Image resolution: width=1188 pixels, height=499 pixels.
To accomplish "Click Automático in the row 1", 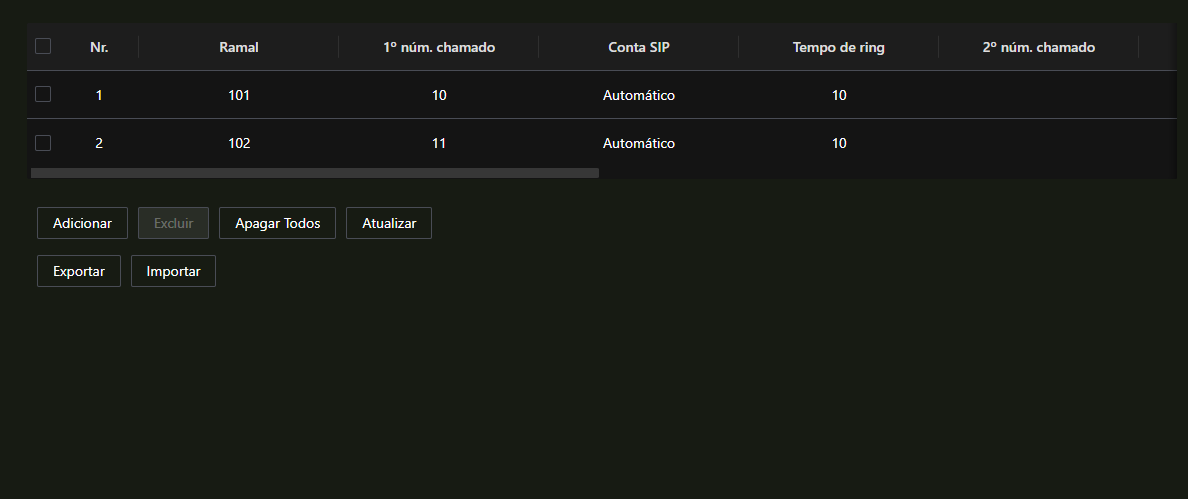I will 639,95.
